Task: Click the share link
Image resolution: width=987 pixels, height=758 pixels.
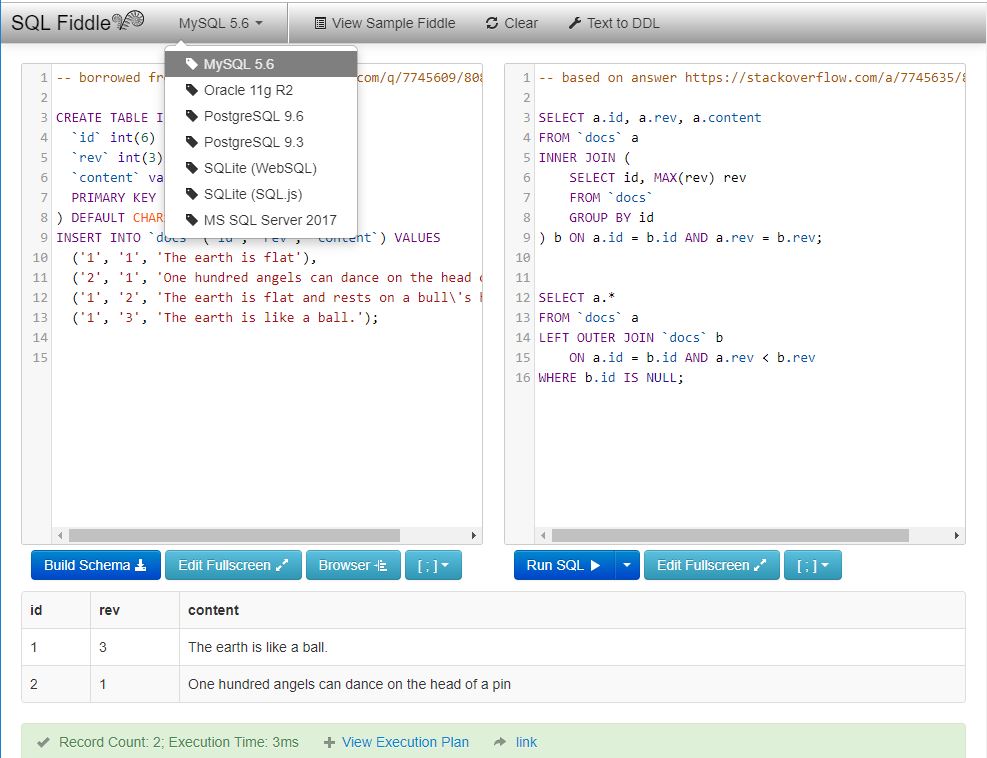Action: tap(526, 742)
